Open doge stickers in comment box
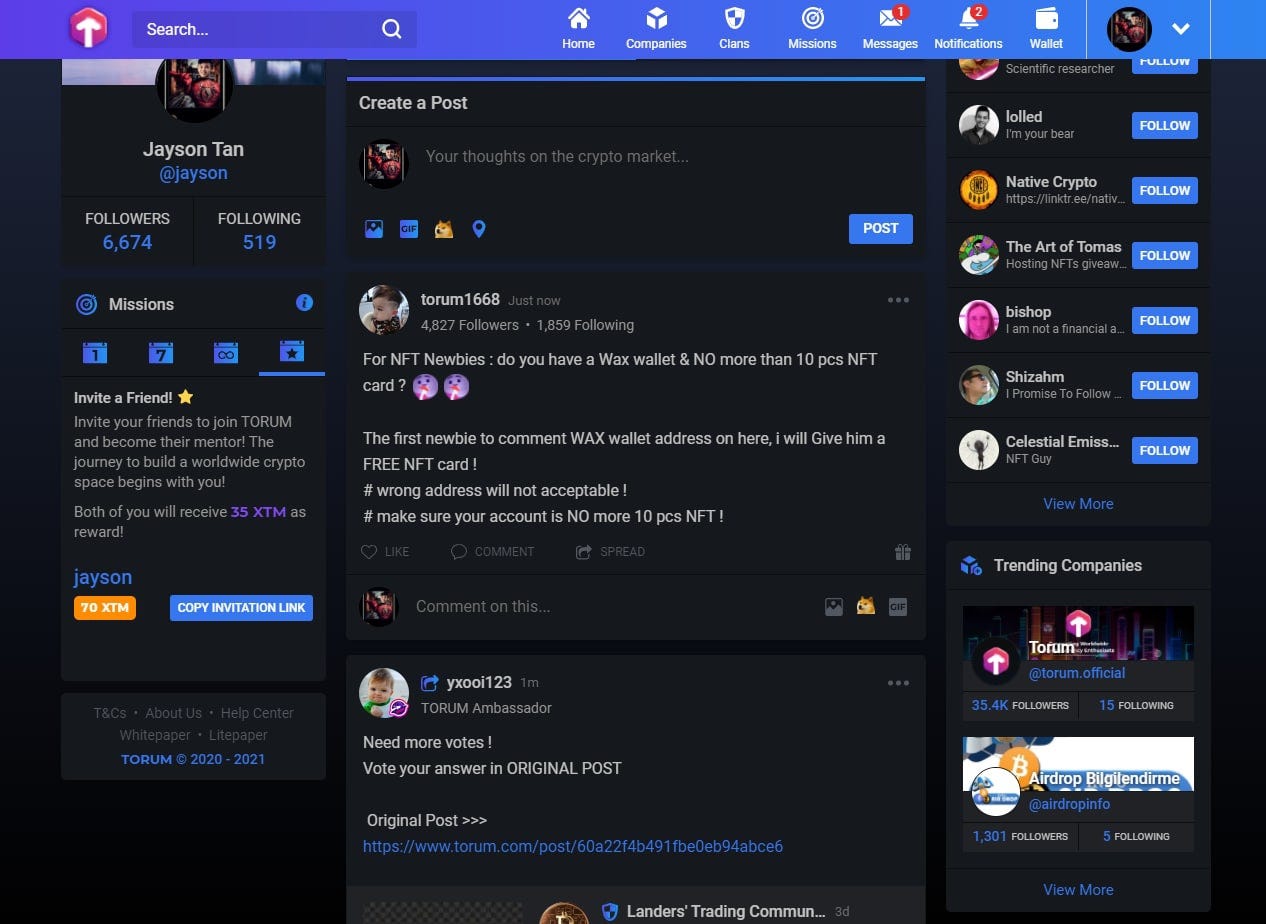The height and width of the screenshot is (924, 1266). point(865,606)
